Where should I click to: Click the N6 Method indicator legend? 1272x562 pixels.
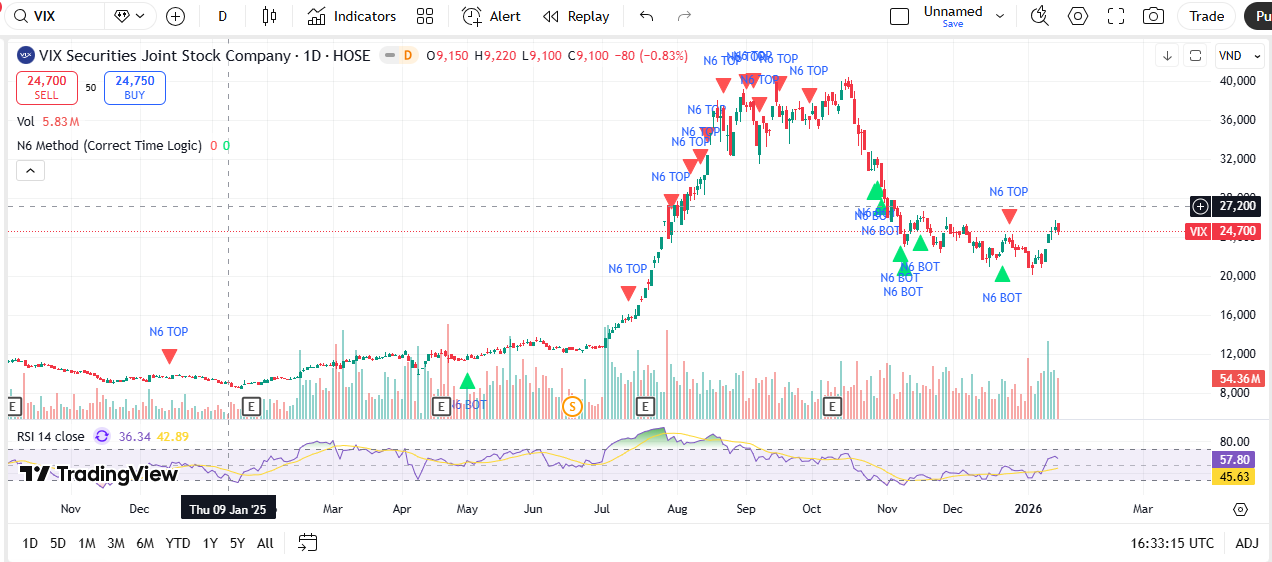point(109,146)
